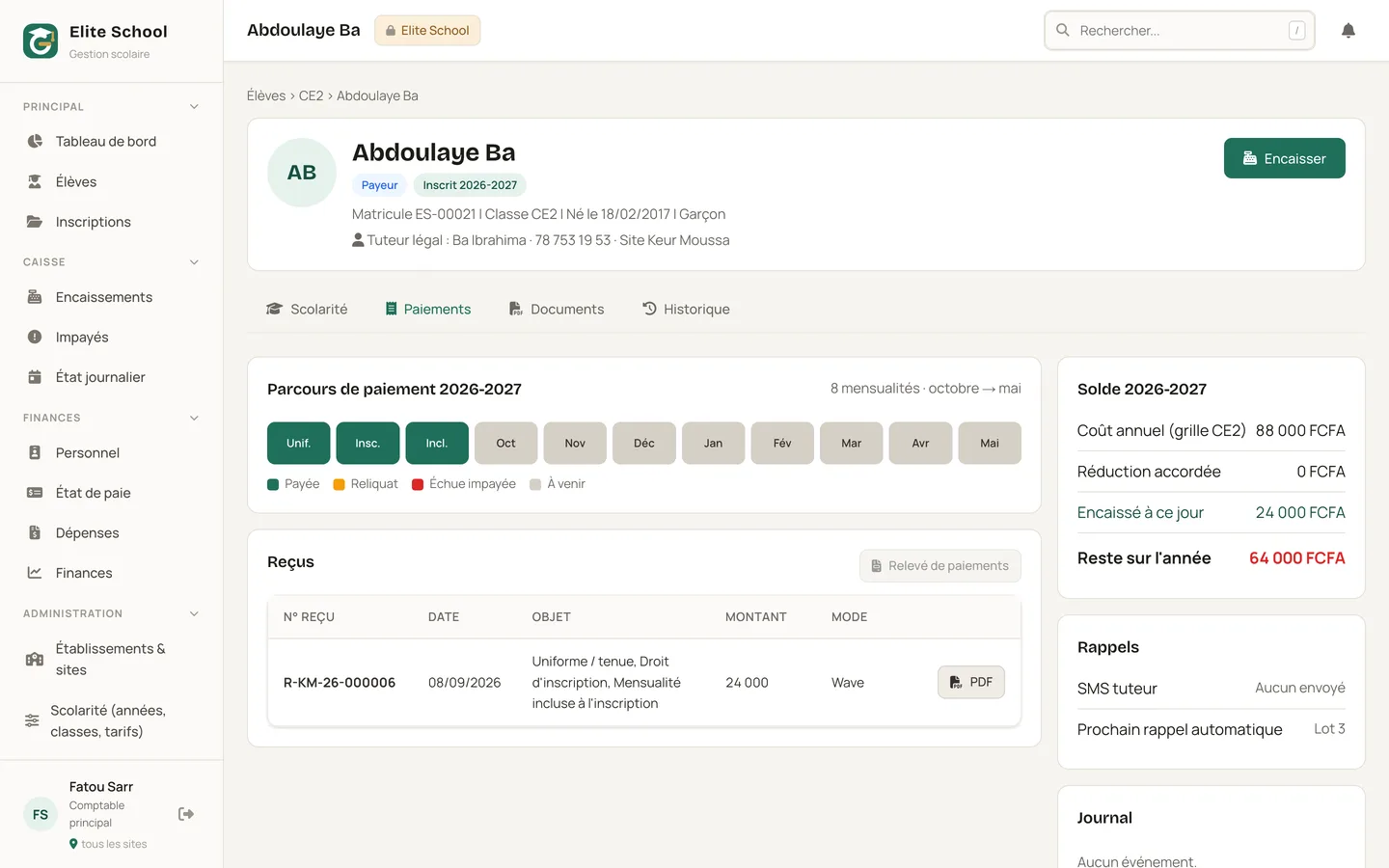Collapse the FINANCES sidebar section
Image resolution: width=1389 pixels, height=868 pixels.
(194, 418)
